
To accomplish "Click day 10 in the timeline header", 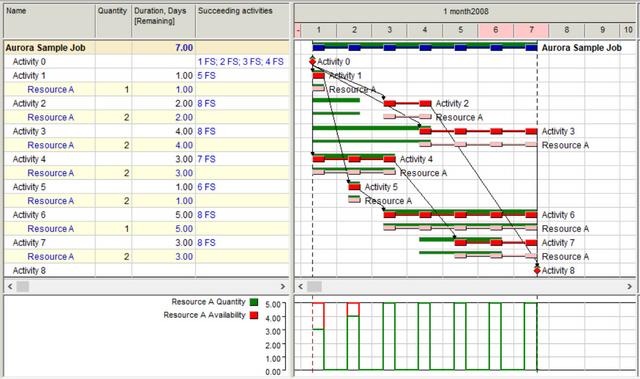I will point(628,30).
